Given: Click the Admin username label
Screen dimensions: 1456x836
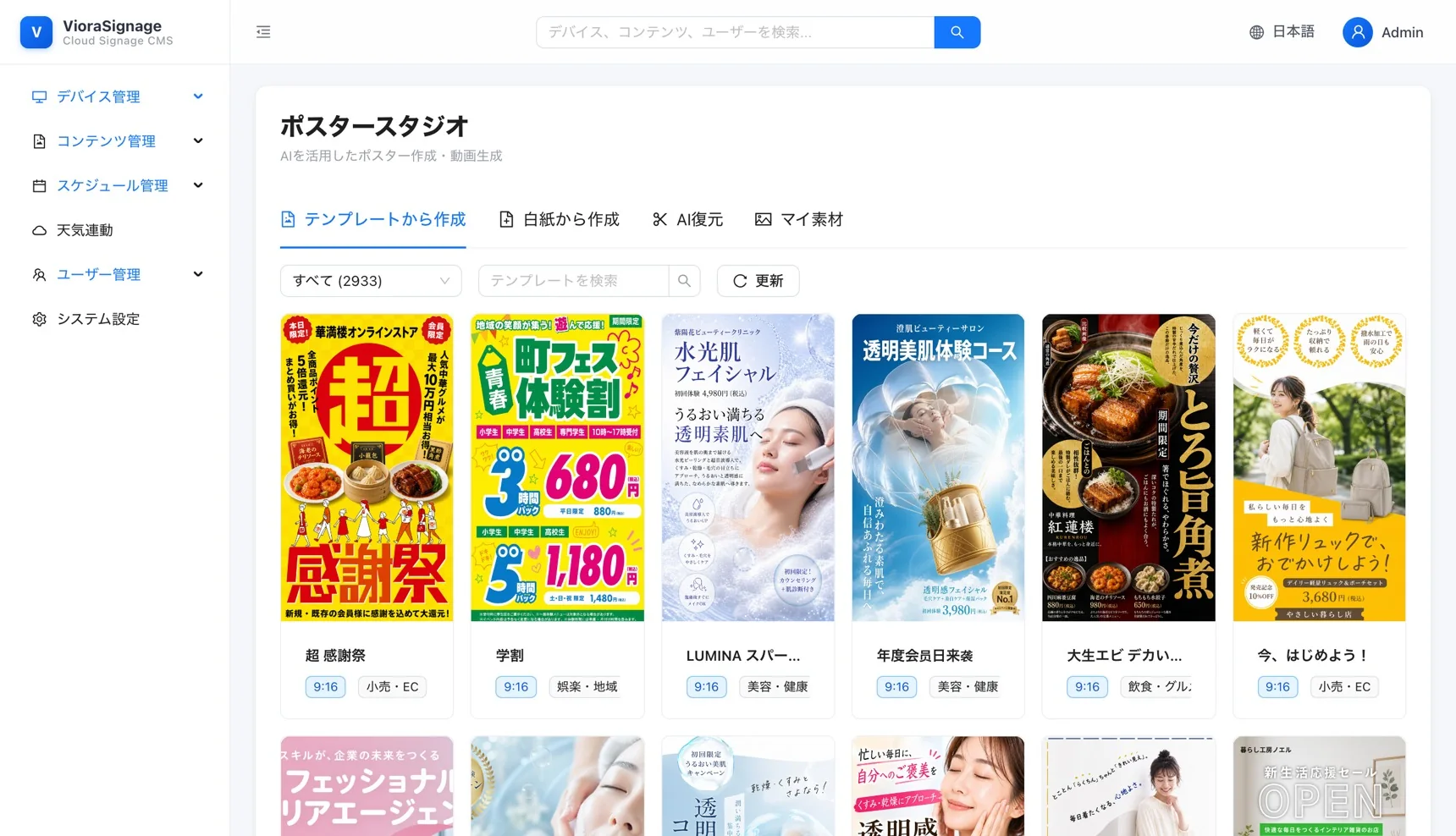Looking at the screenshot, I should pyautogui.click(x=1402, y=32).
